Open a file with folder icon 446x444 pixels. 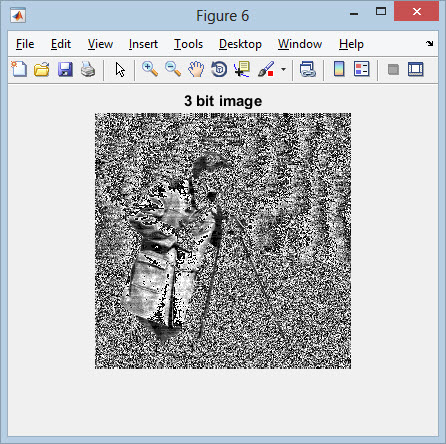(42, 70)
